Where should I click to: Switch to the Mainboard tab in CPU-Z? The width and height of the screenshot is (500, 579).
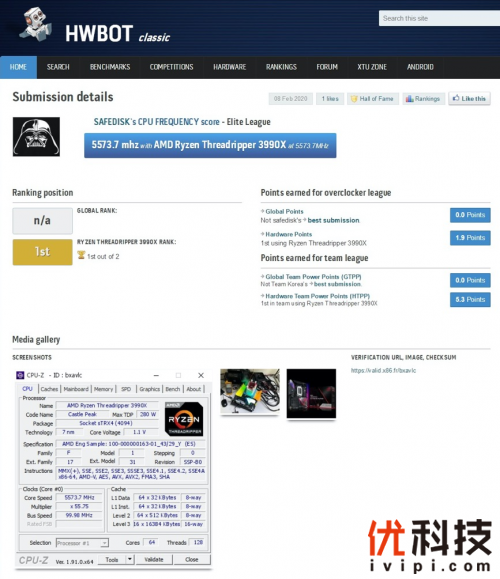pos(76,389)
